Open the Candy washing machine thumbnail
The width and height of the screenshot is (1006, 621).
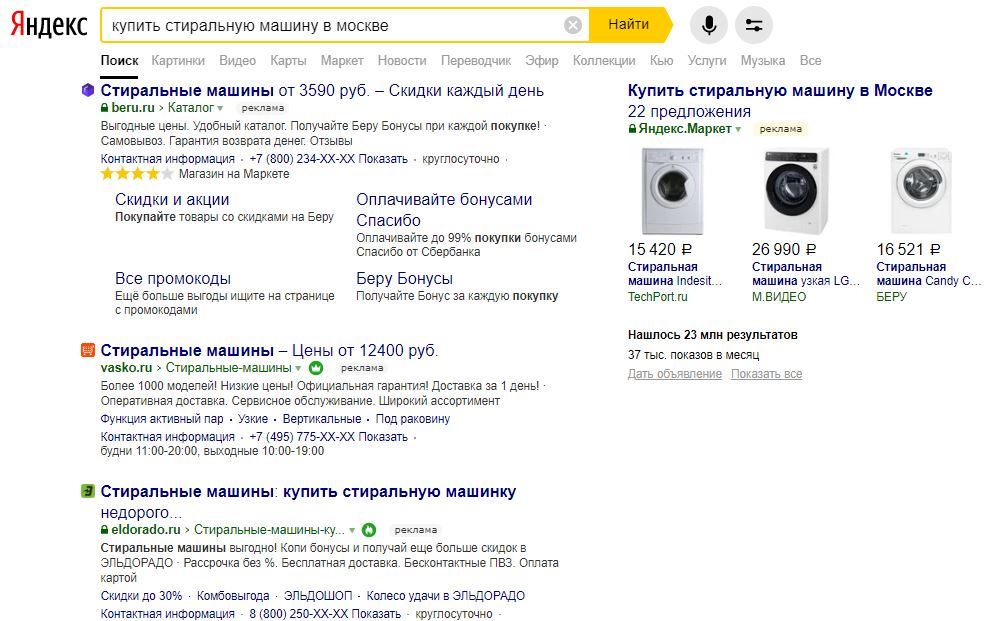(921, 191)
